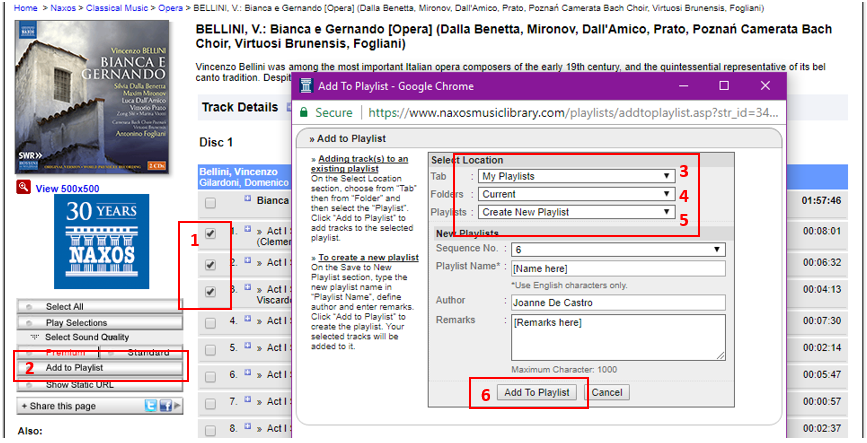Open the Classical Music breadcrumb link
The image size is (867, 443).
click(117, 8)
